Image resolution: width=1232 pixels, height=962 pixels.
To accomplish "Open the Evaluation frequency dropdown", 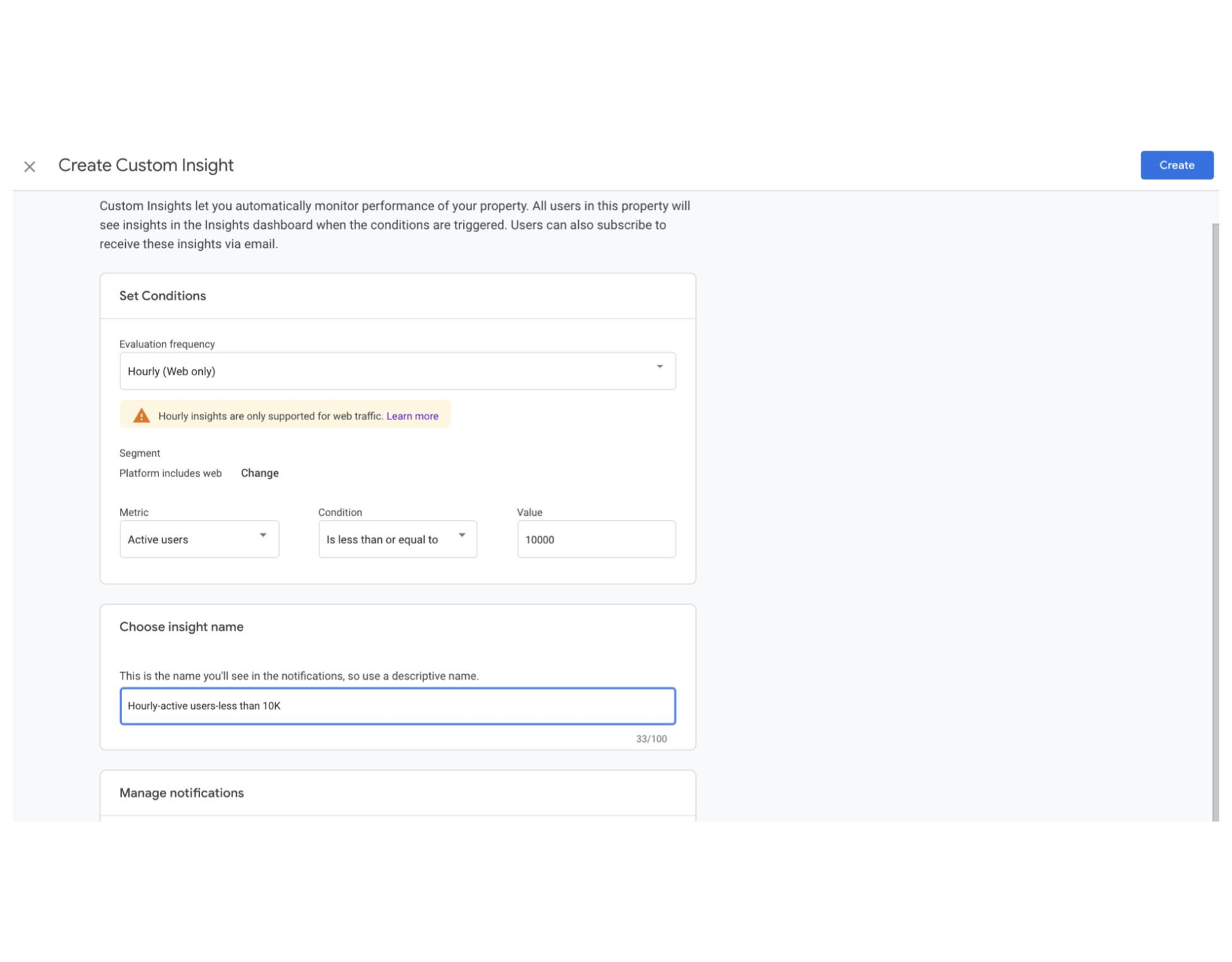I will click(397, 371).
